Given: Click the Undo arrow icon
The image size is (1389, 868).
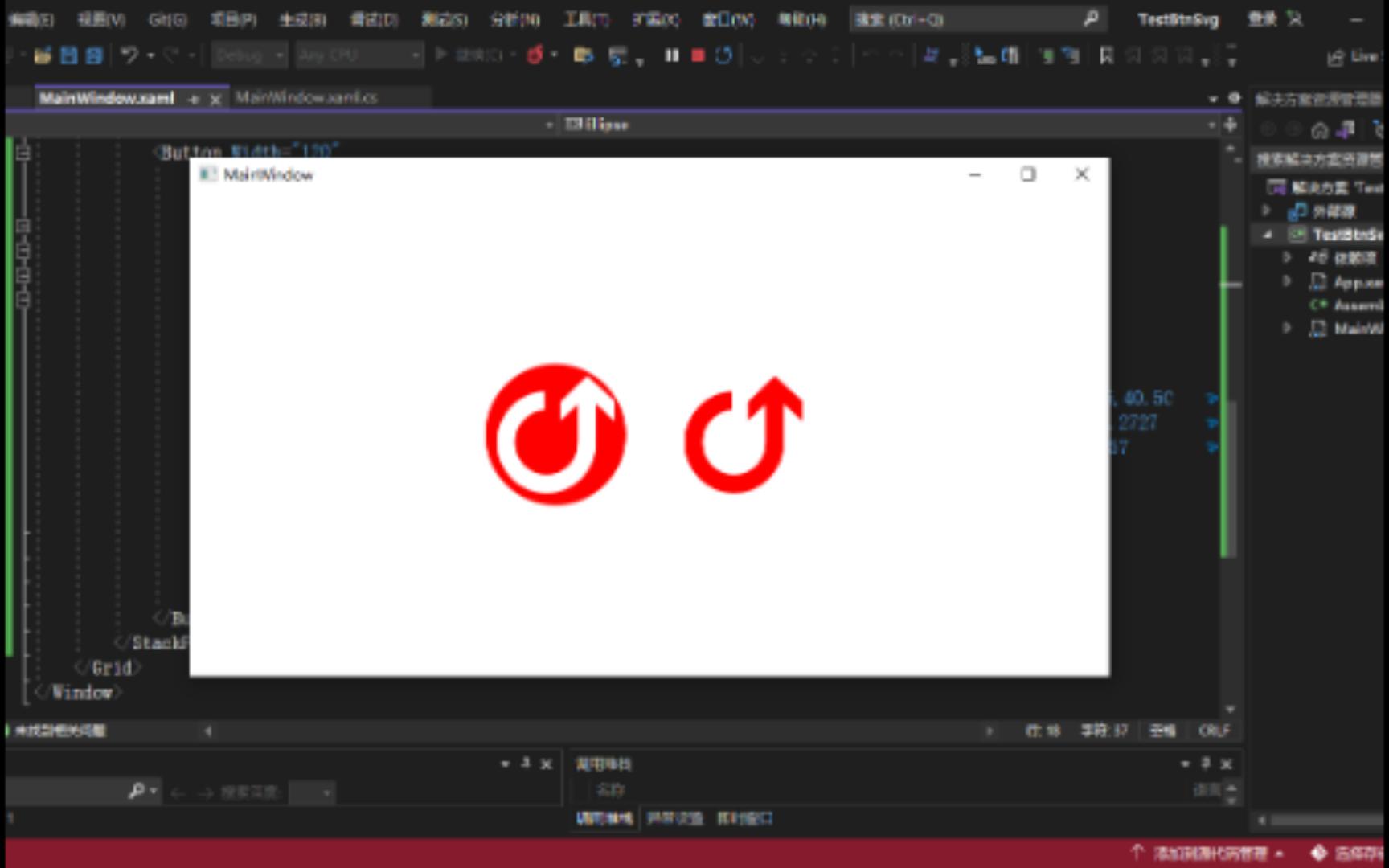Looking at the screenshot, I should point(129,55).
